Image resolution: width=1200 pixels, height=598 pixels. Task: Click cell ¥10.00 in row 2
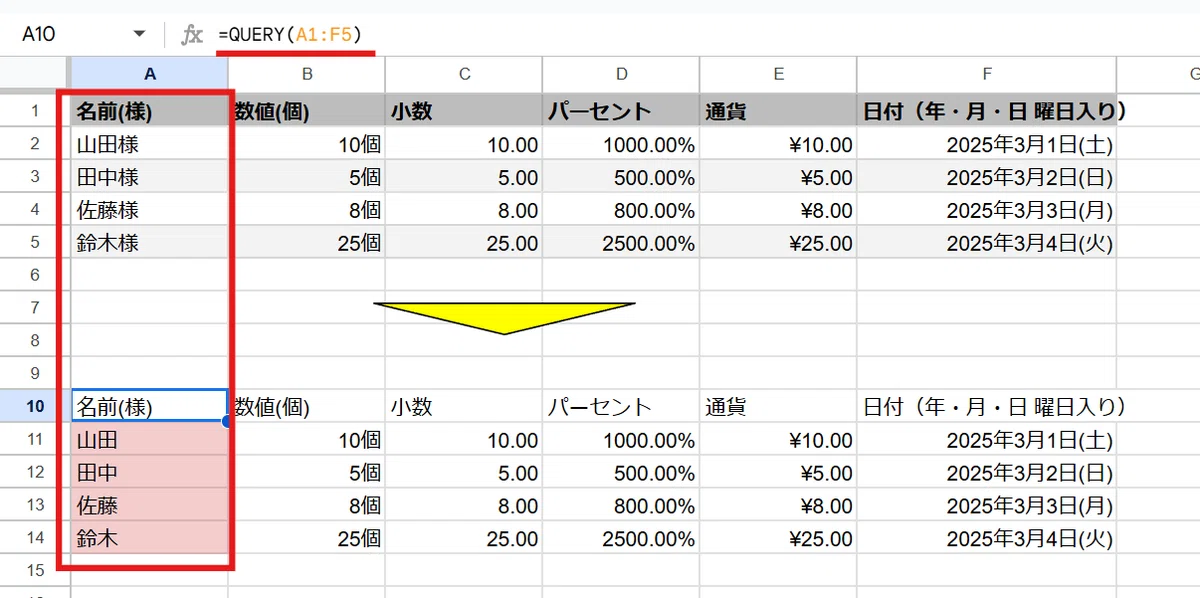778,144
